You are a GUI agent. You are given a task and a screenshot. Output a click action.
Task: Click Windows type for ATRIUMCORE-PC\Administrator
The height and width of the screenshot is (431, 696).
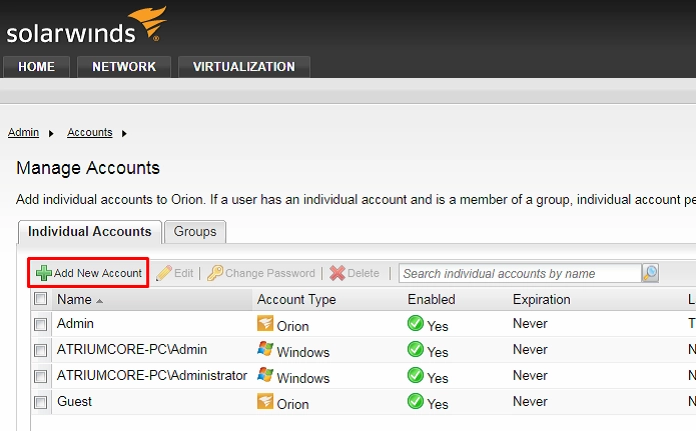pyautogui.click(x=303, y=378)
